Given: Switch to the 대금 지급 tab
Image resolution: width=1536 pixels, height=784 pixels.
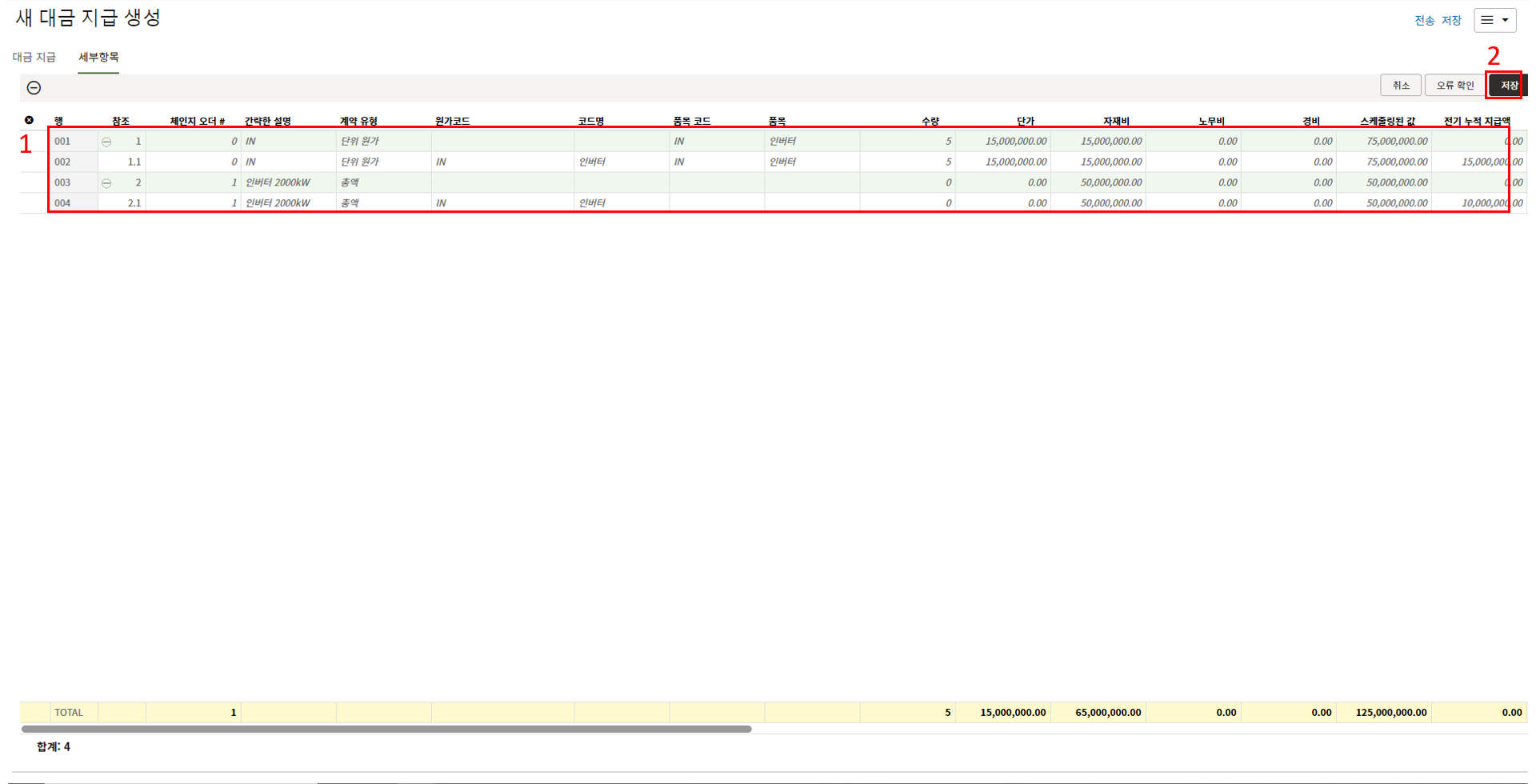Looking at the screenshot, I should (34, 57).
